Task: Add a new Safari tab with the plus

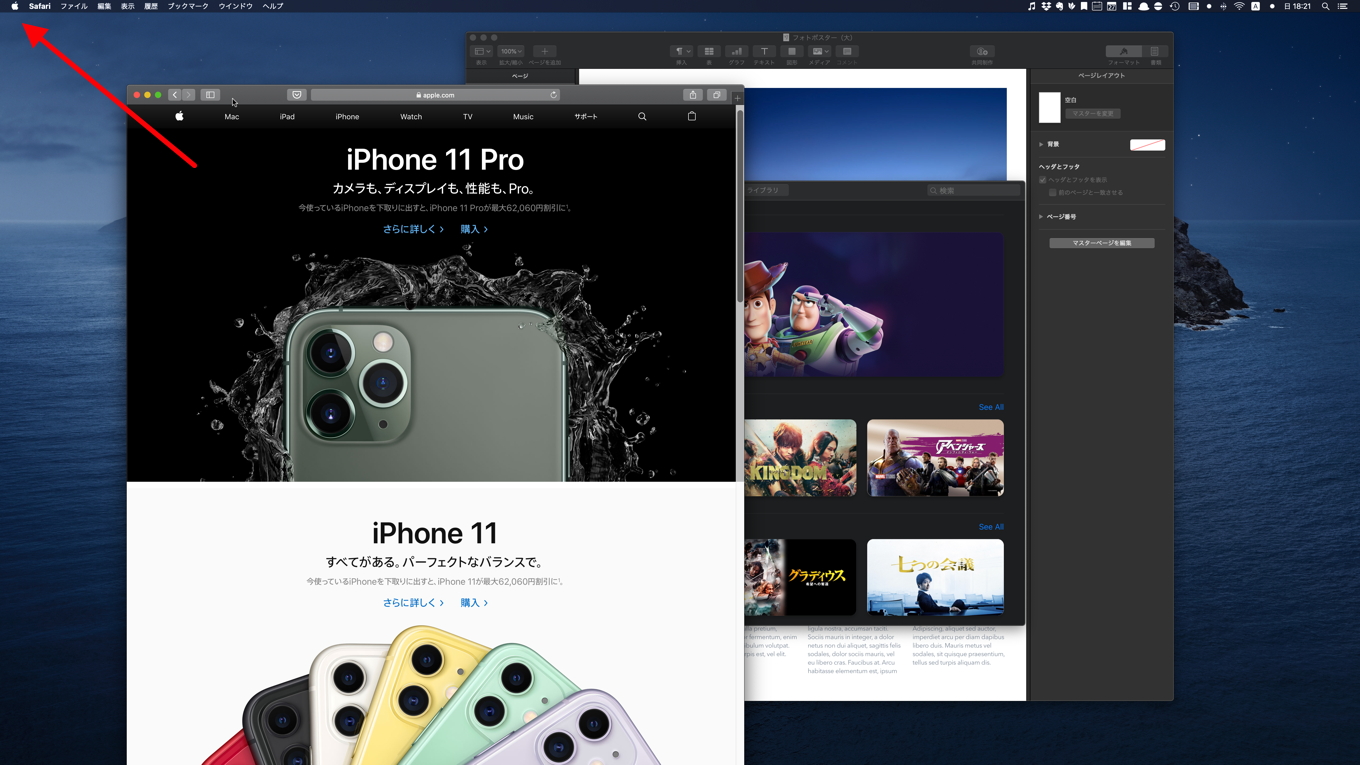Action: (x=738, y=98)
